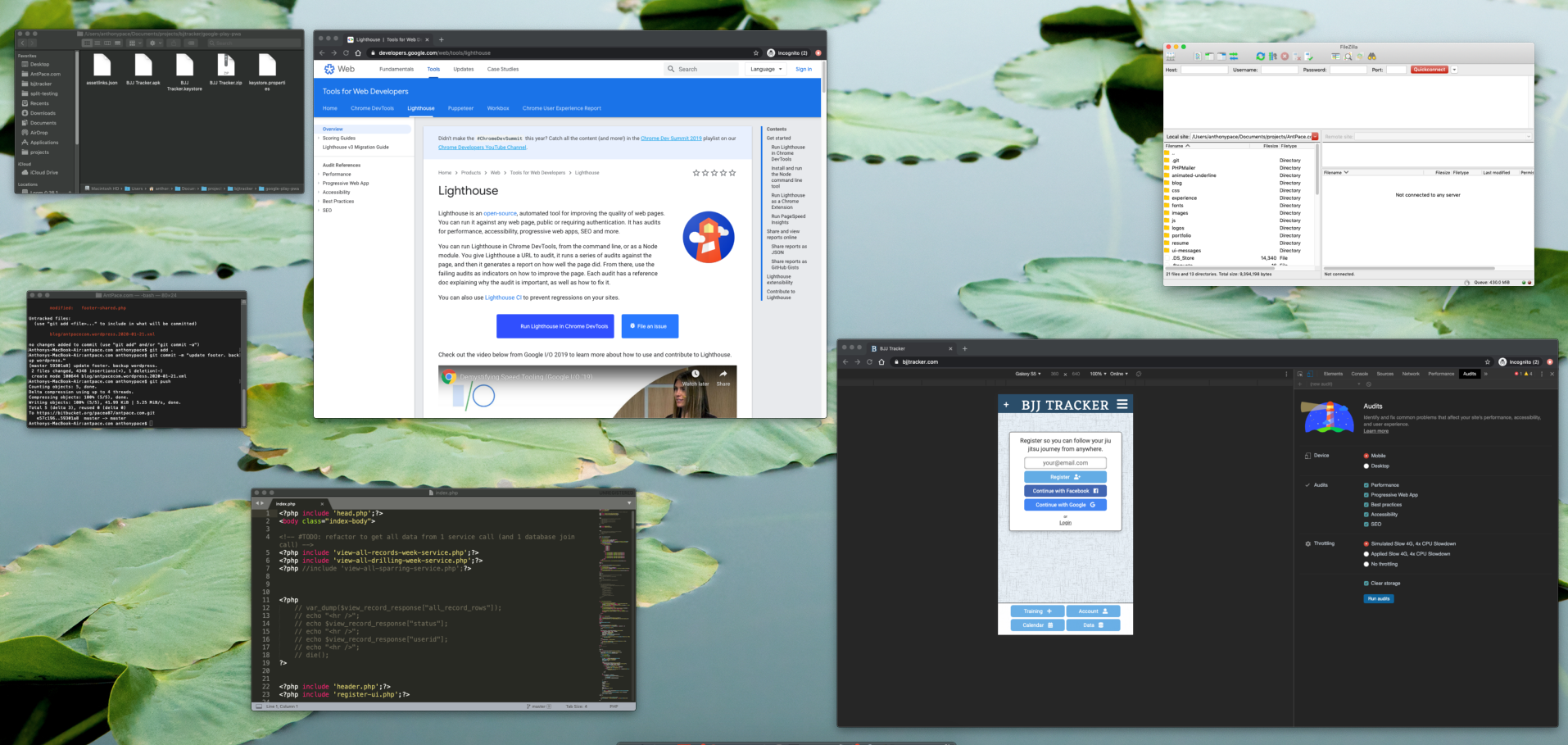Click Continue with Facebook button

(1065, 491)
